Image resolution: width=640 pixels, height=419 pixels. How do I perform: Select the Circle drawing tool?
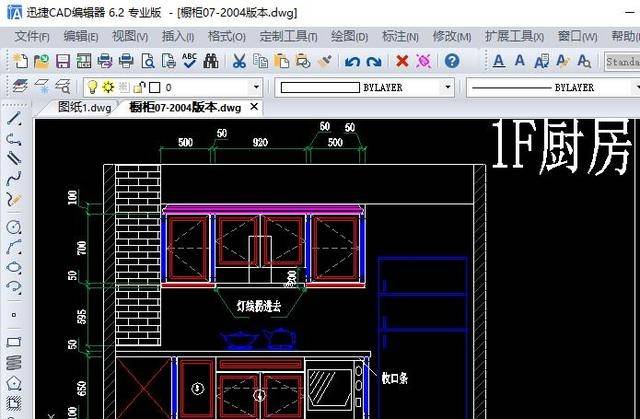pyautogui.click(x=14, y=227)
